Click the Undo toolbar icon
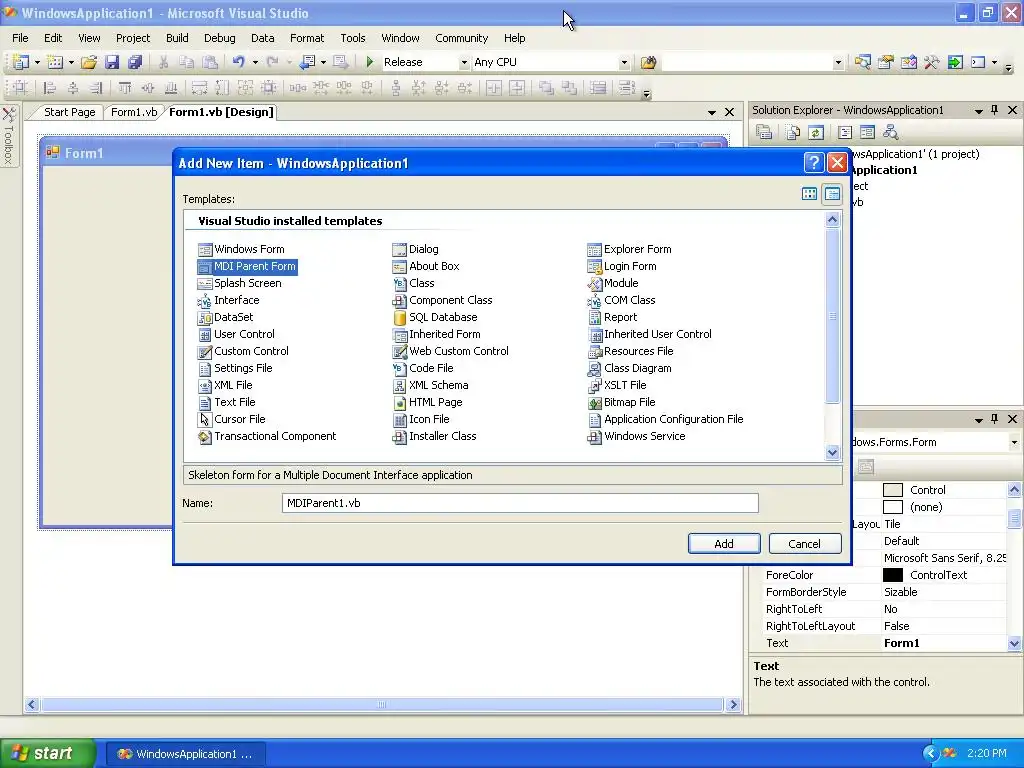 pyautogui.click(x=238, y=62)
